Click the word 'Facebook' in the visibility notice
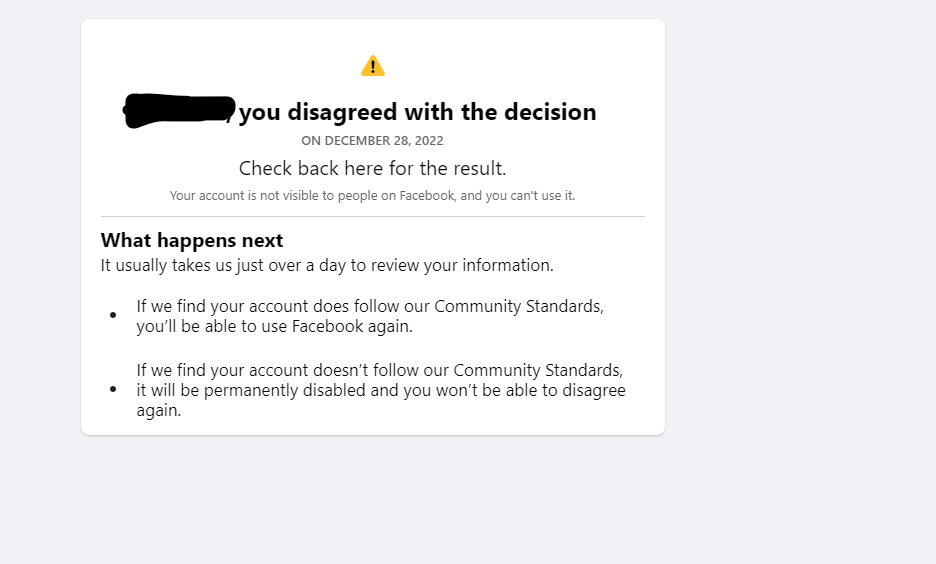The width and height of the screenshot is (936, 564). (x=427, y=196)
